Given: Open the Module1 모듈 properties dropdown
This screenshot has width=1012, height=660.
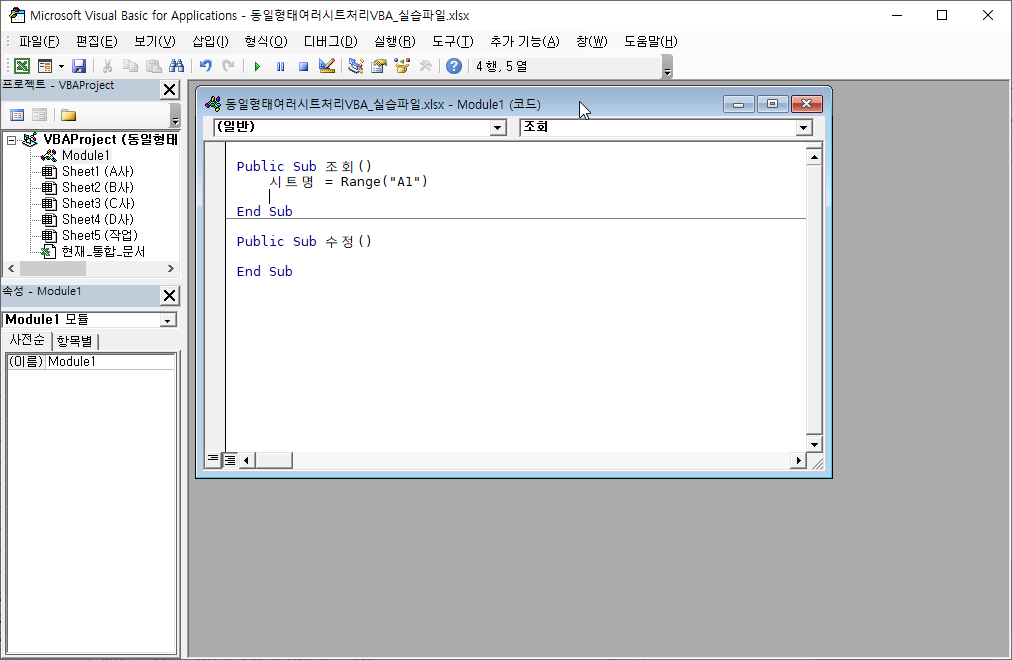Looking at the screenshot, I should click(x=168, y=320).
